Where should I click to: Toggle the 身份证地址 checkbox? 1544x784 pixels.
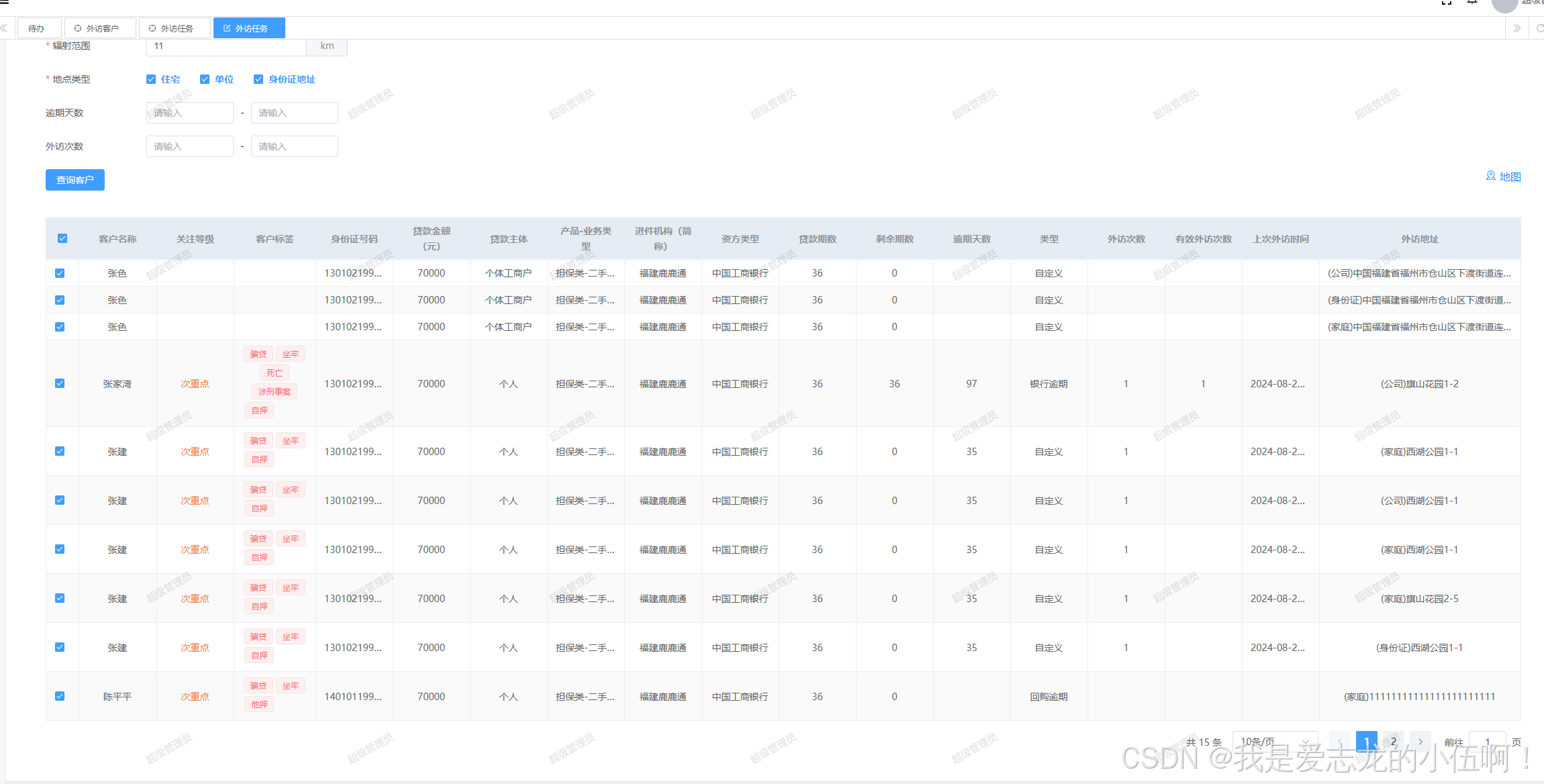[258, 79]
